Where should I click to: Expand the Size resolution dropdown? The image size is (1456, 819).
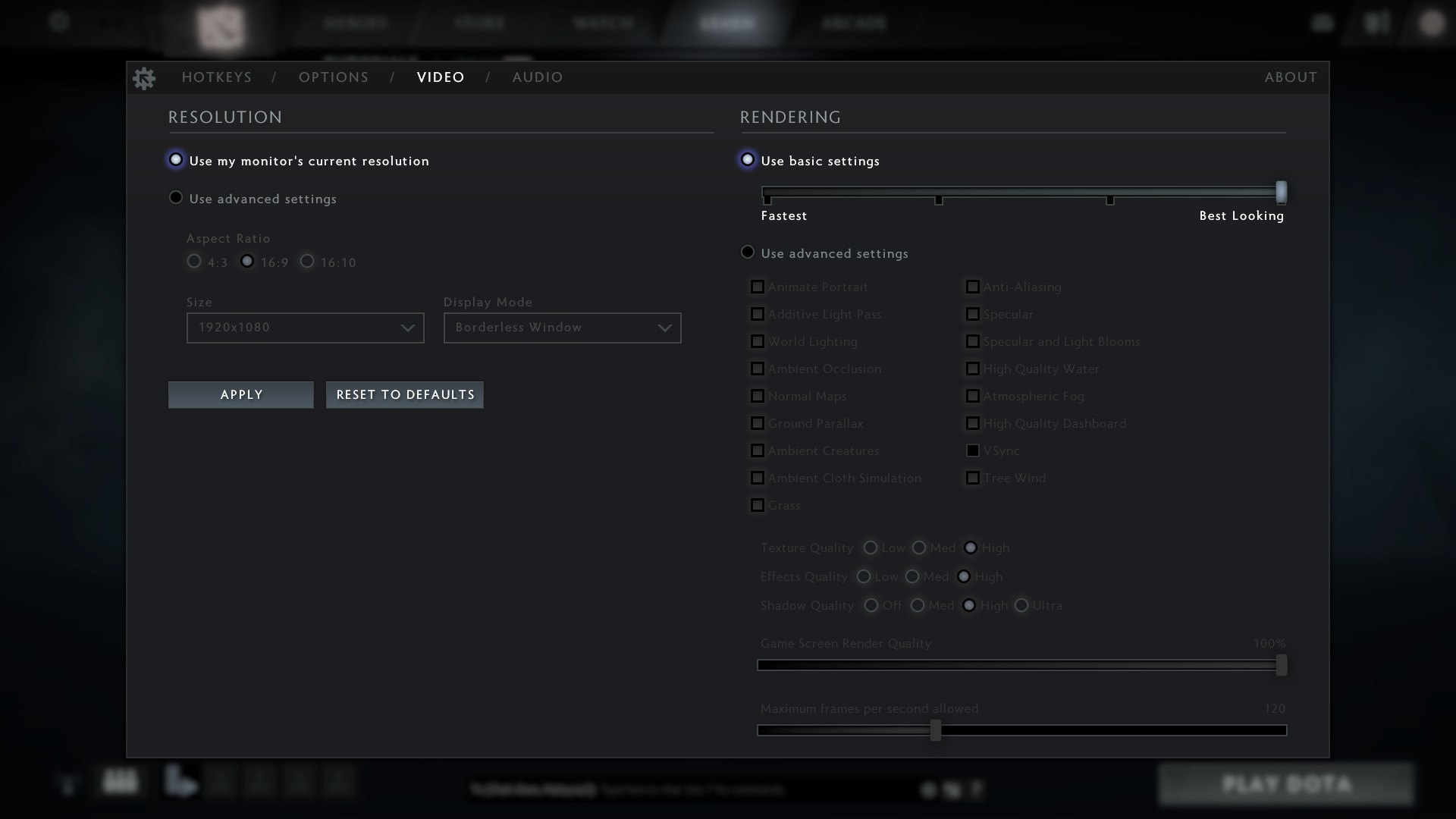(x=305, y=328)
